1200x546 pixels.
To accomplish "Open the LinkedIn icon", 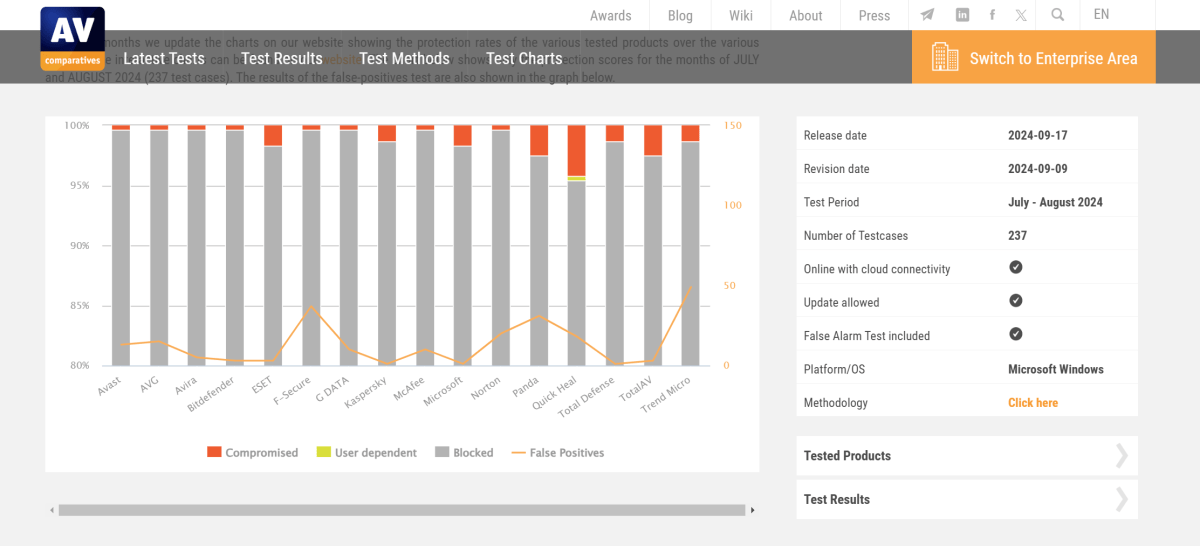I will (962, 15).
